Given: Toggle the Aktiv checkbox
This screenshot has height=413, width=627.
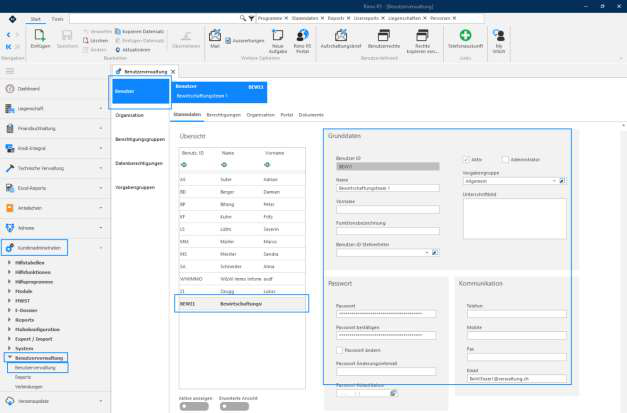Looking at the screenshot, I should [x=466, y=160].
